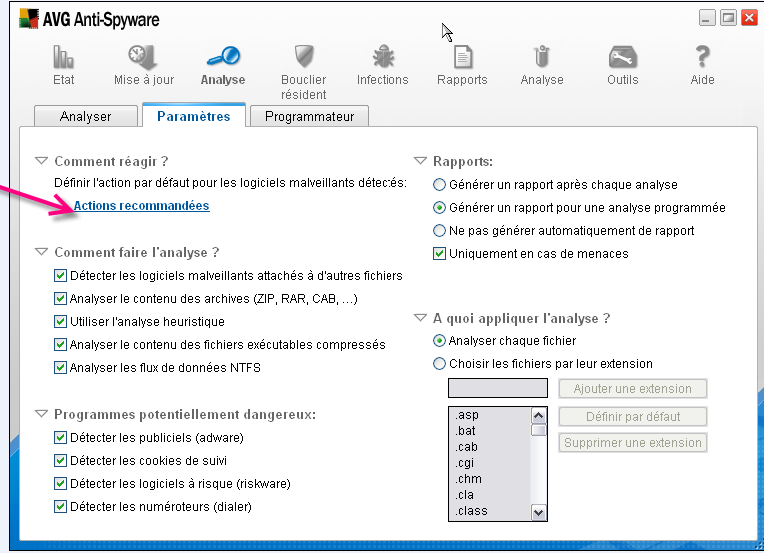The width and height of the screenshot is (764, 553).
Task: Open the Aide question mark icon
Action: click(x=702, y=58)
